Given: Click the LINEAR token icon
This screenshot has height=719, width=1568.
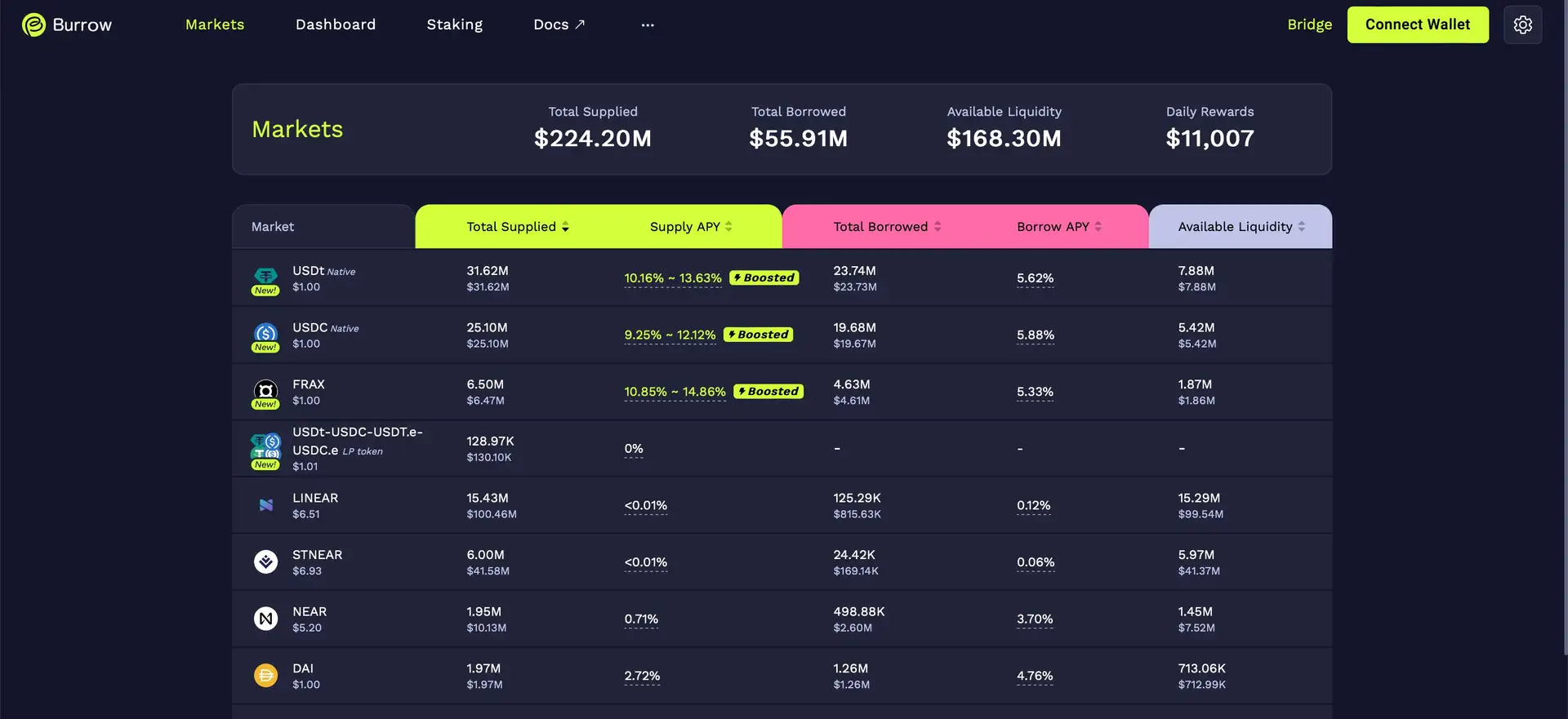Looking at the screenshot, I should pos(265,505).
